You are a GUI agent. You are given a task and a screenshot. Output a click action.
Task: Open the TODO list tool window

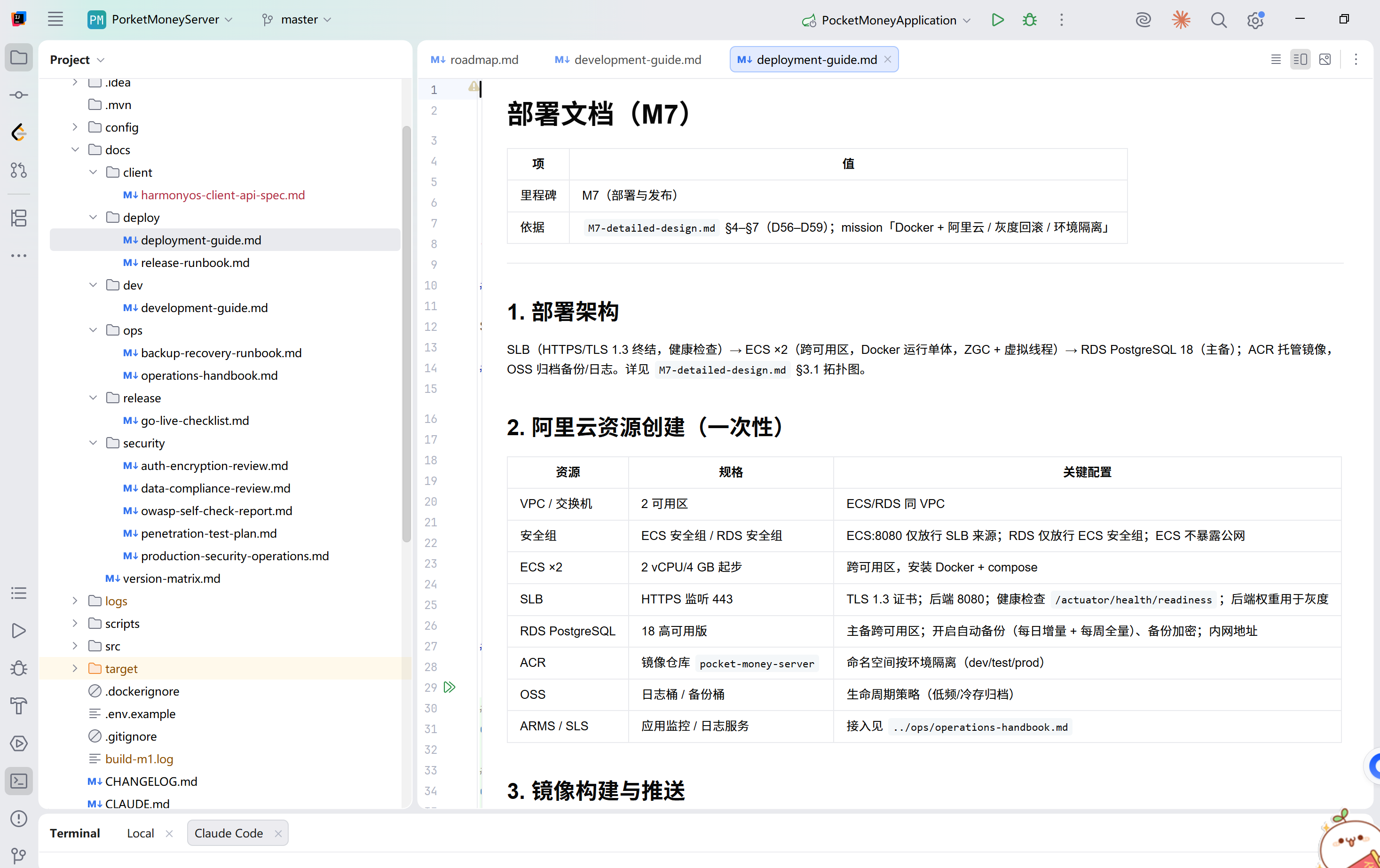19,593
